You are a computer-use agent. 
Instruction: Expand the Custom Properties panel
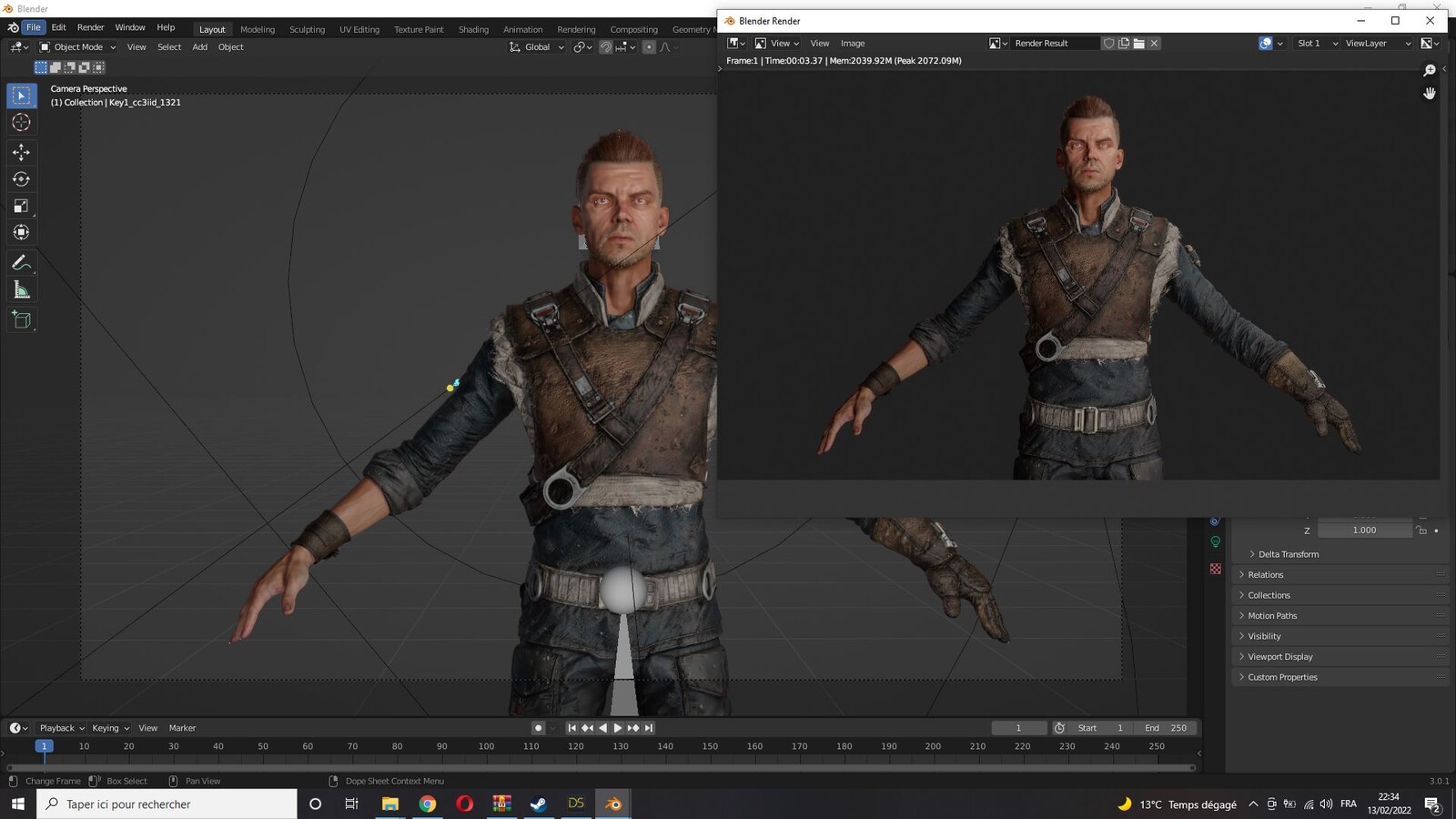1341,677
